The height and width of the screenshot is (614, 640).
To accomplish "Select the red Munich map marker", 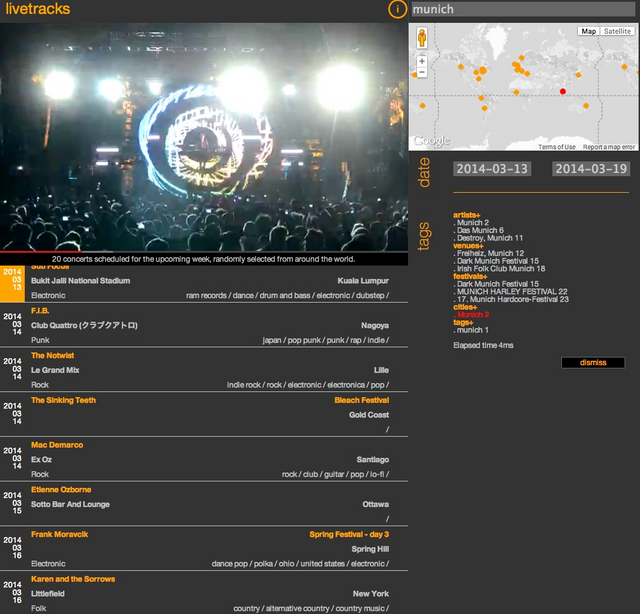I will coord(563,91).
